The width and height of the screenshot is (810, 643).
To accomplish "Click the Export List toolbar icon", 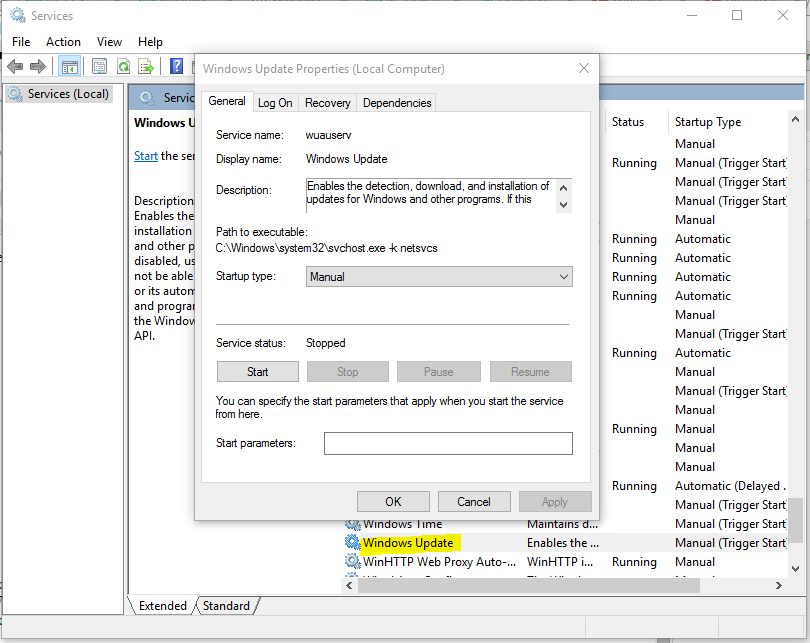I will (x=146, y=66).
